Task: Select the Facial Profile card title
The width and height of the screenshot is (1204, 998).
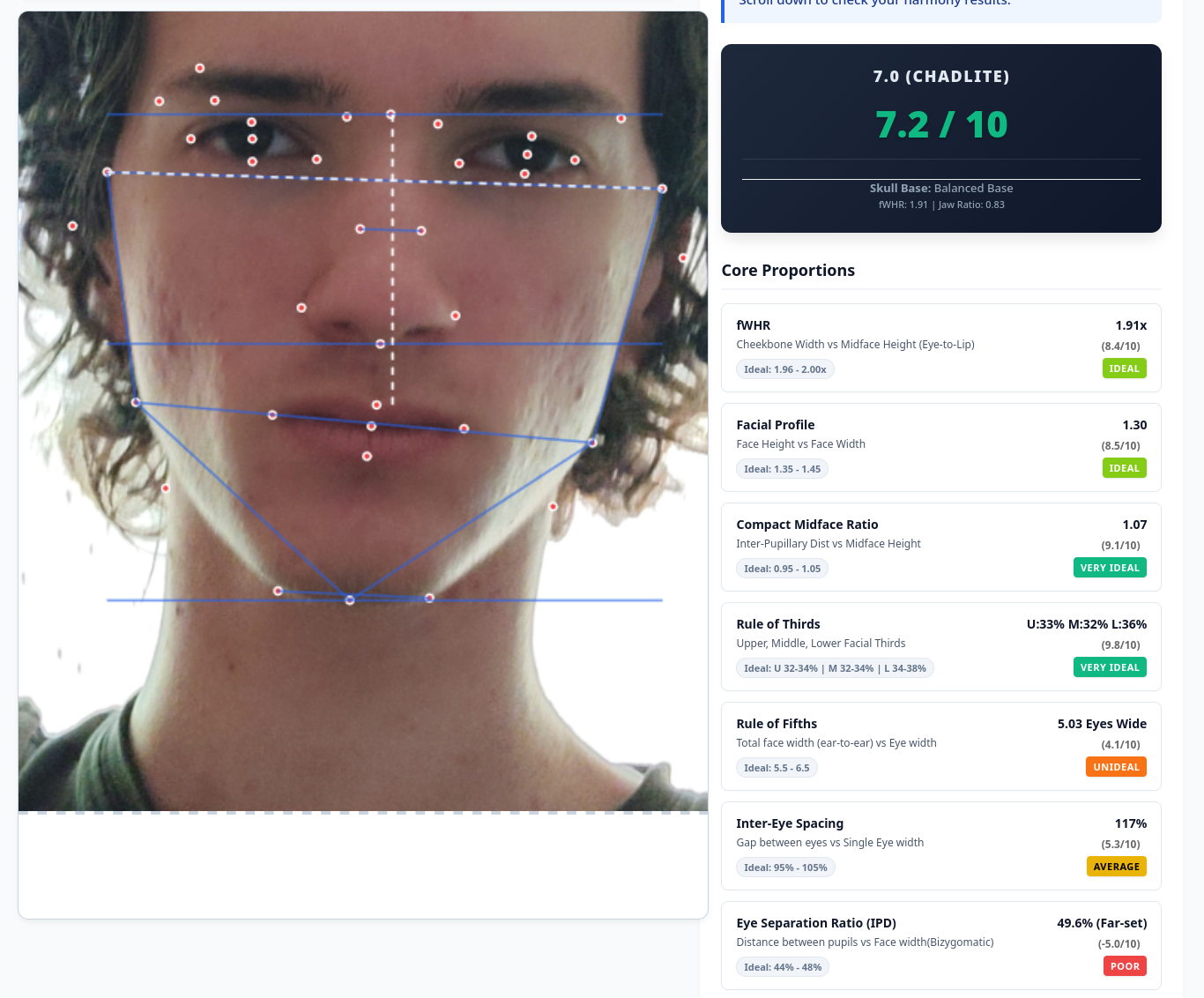Action: pyautogui.click(x=776, y=425)
